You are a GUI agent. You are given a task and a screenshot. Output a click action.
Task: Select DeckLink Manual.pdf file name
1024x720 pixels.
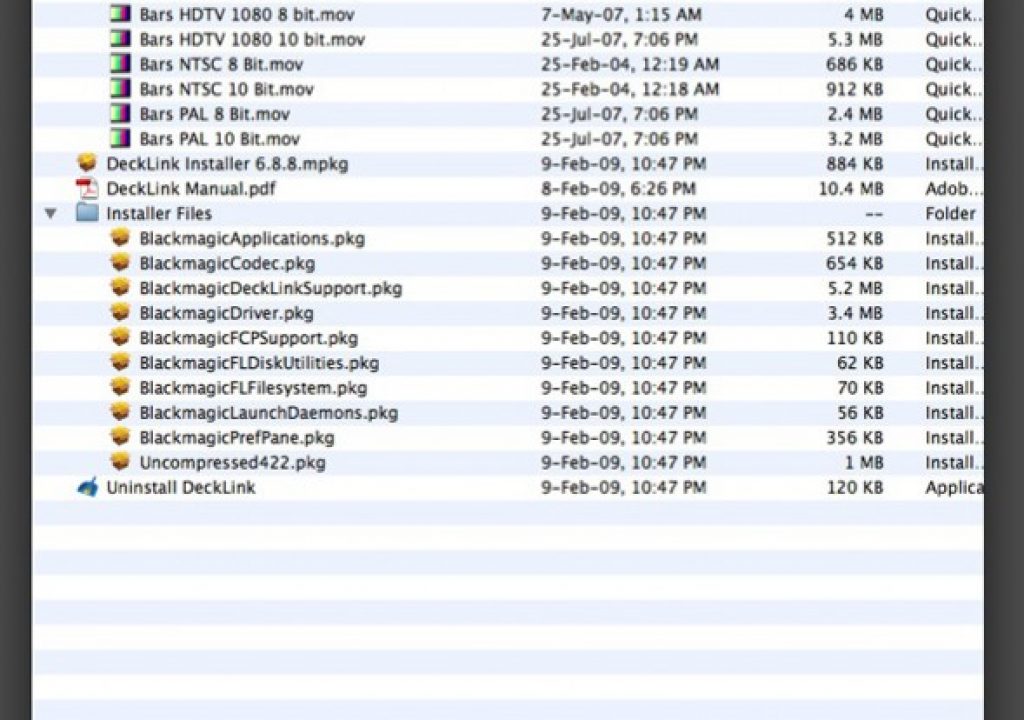[x=191, y=189]
